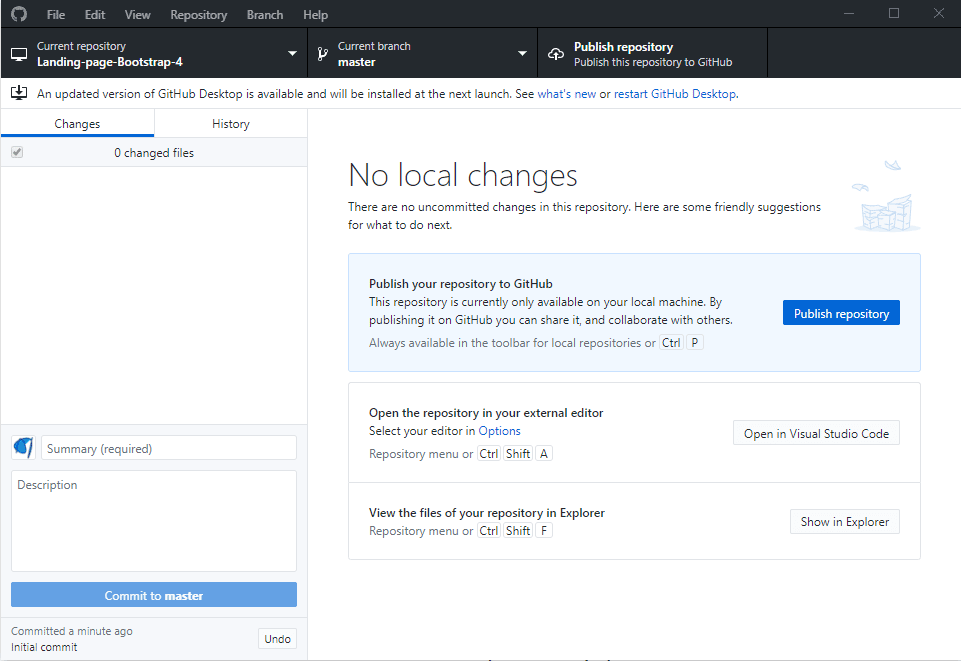961x661 pixels.
Task: Click the cloud upload icon for Publish repository
Action: 556,54
